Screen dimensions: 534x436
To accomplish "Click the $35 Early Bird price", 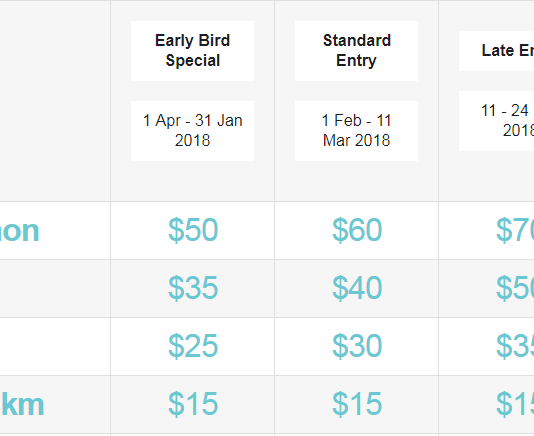I will (193, 288).
